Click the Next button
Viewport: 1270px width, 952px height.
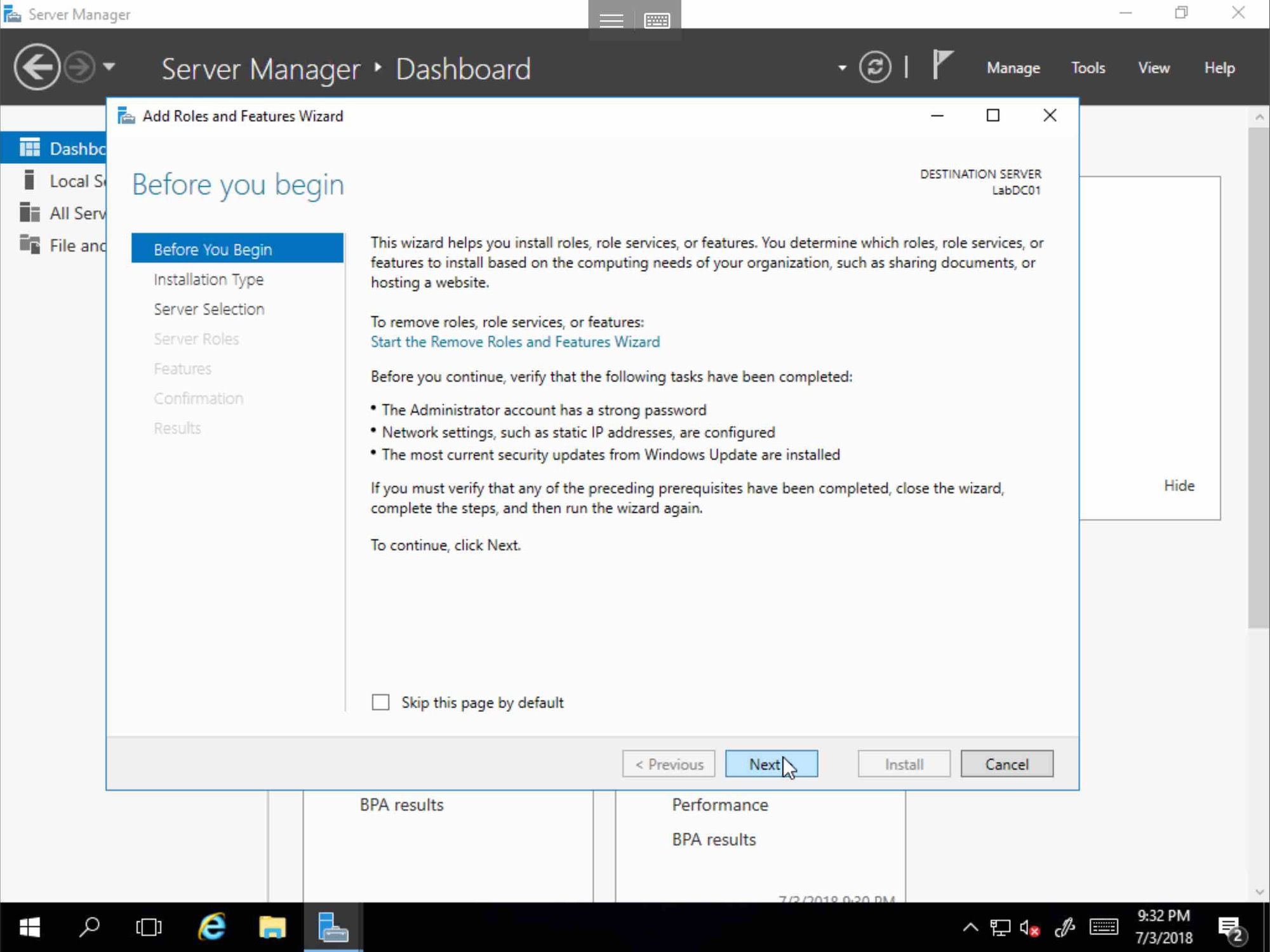click(x=772, y=764)
